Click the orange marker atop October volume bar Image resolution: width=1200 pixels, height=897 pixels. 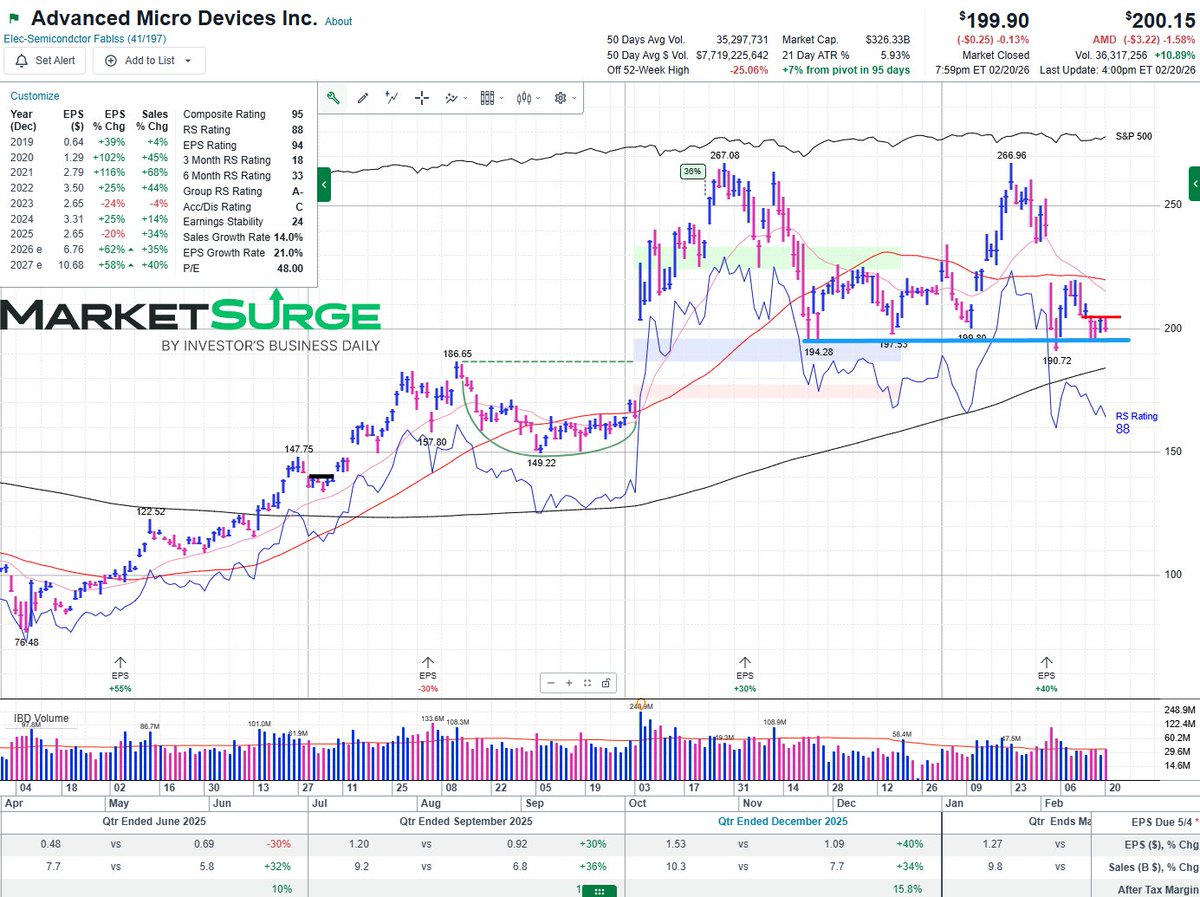tap(640, 704)
